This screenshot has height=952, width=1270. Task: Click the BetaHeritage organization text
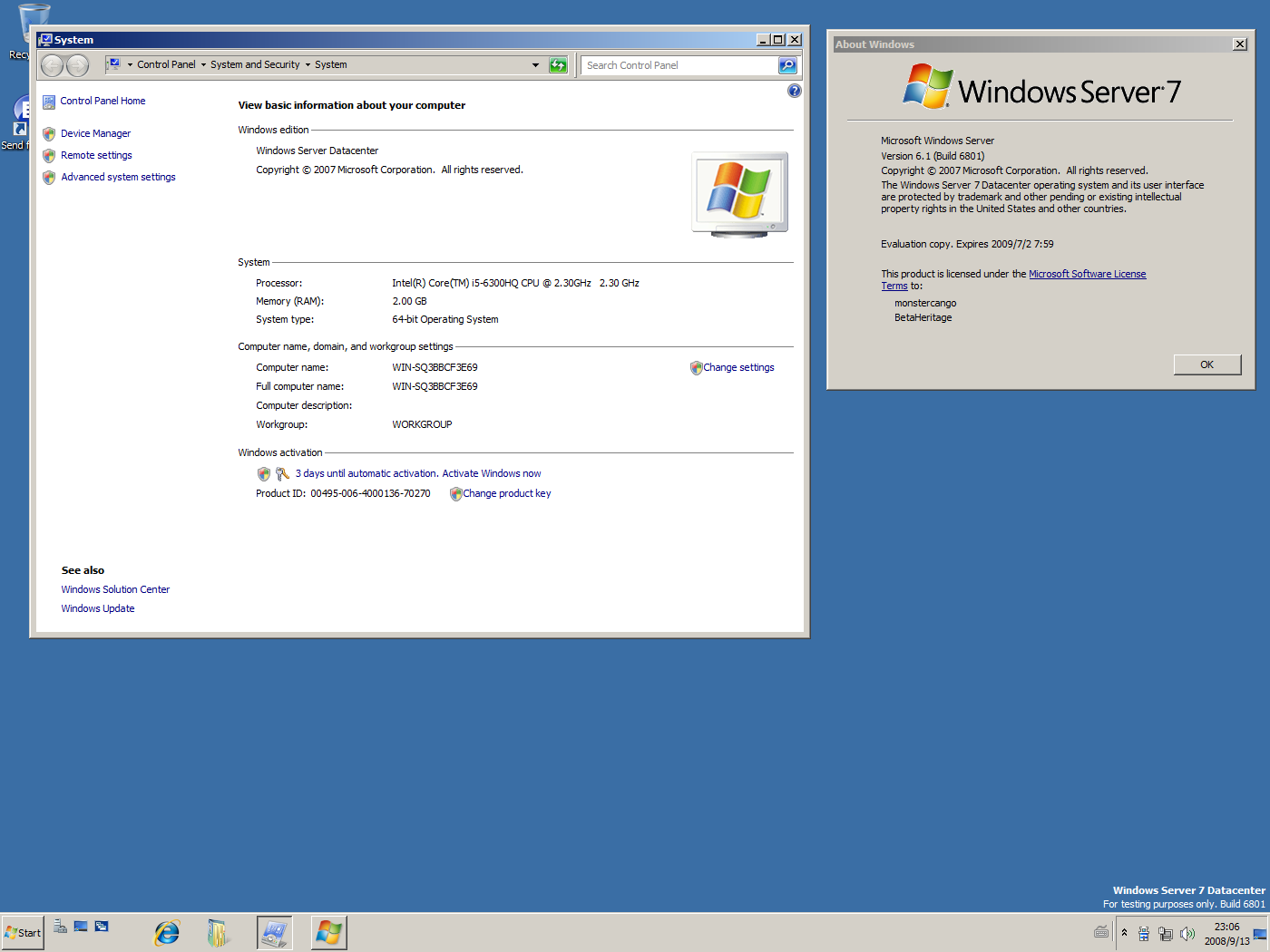[923, 318]
